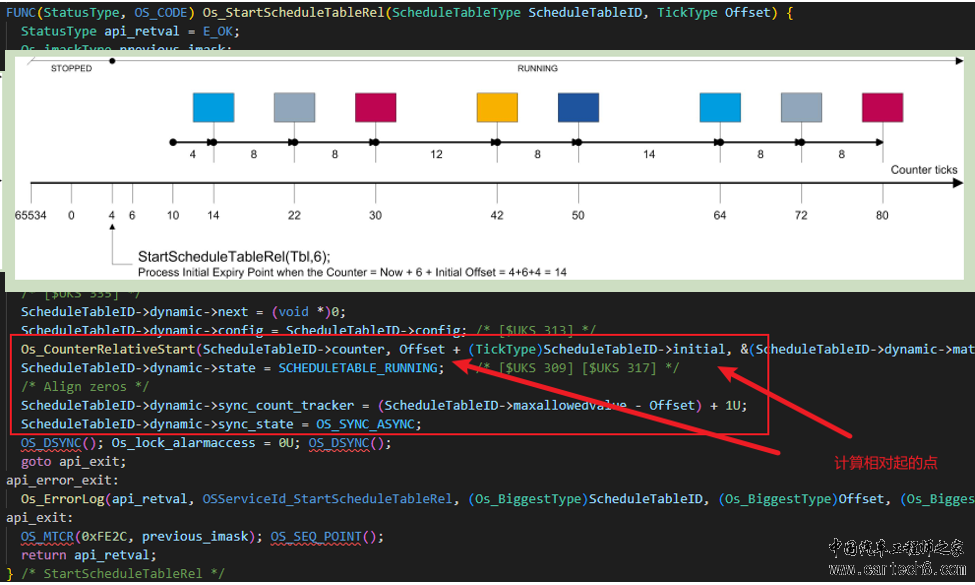Click the dark blue expiry box above tick 50
The width and height of the screenshot is (975, 585).
point(578,108)
